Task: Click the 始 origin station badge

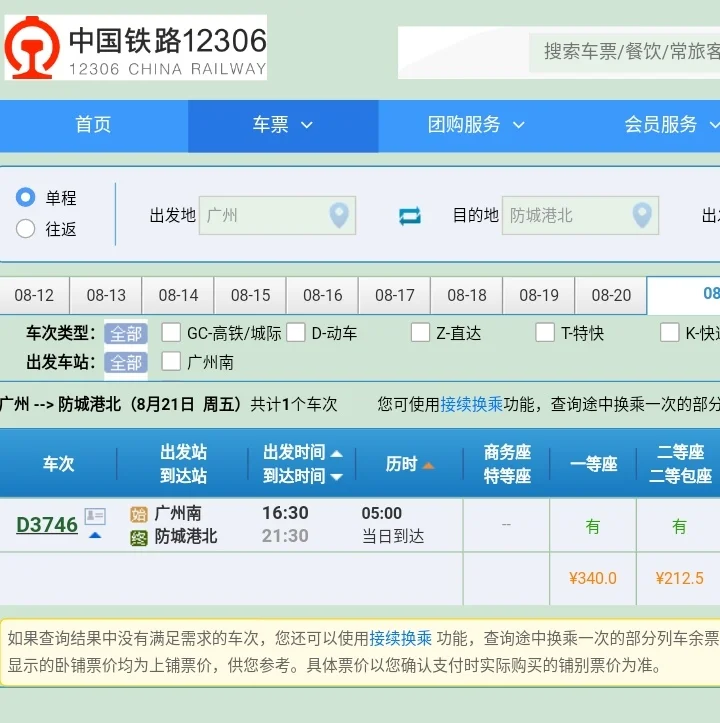Action: point(139,514)
